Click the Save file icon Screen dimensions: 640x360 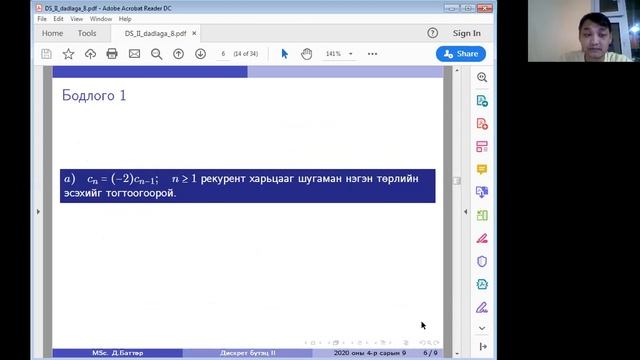coord(46,54)
